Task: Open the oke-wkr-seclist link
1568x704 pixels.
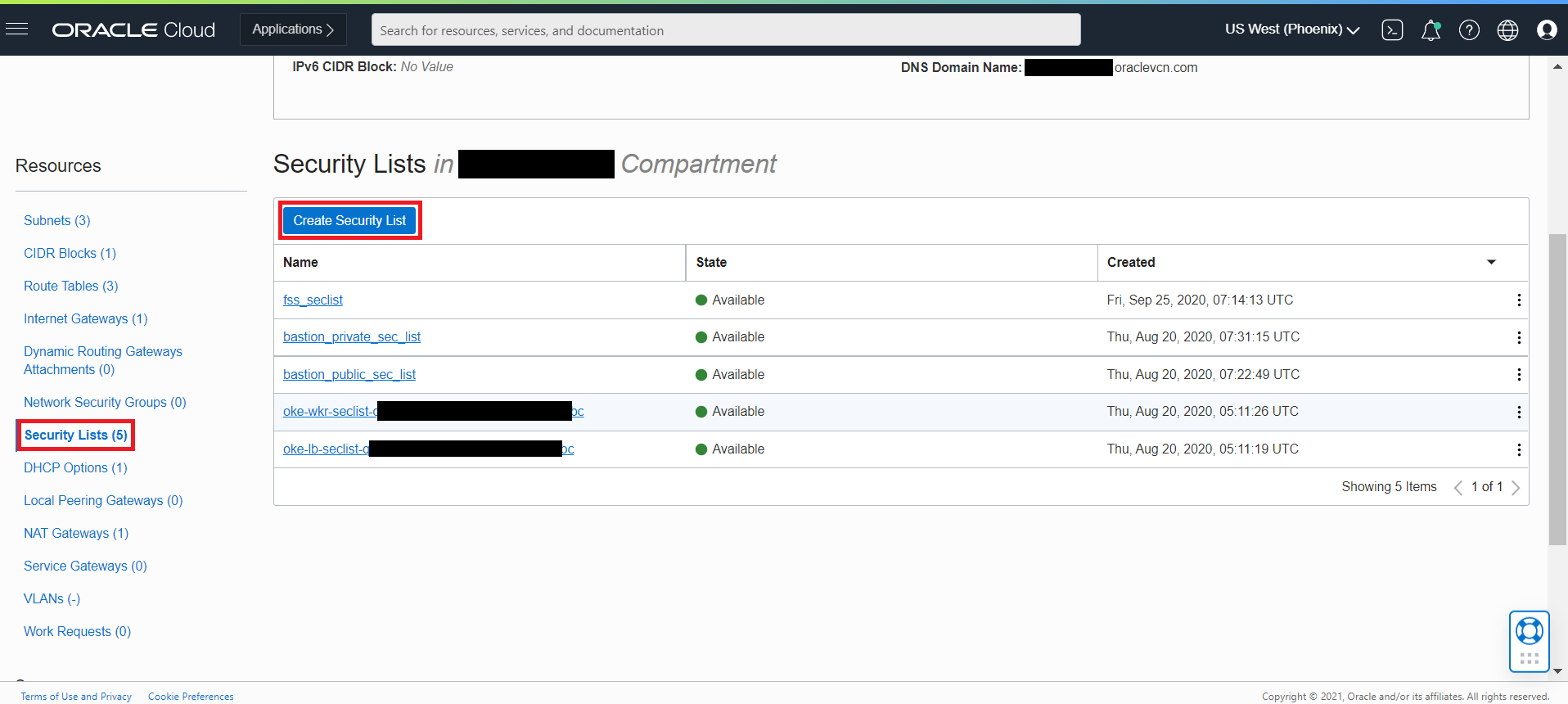Action: [434, 412]
